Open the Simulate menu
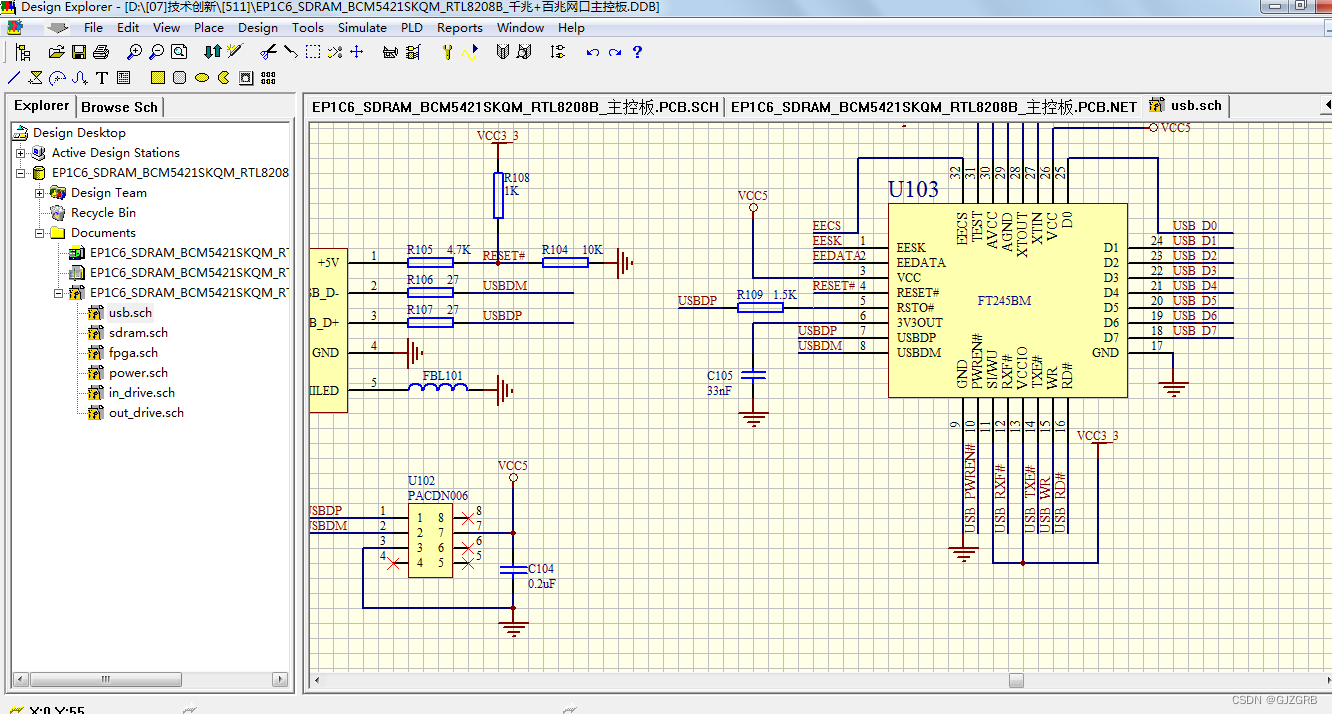The image size is (1332, 714). tap(362, 27)
